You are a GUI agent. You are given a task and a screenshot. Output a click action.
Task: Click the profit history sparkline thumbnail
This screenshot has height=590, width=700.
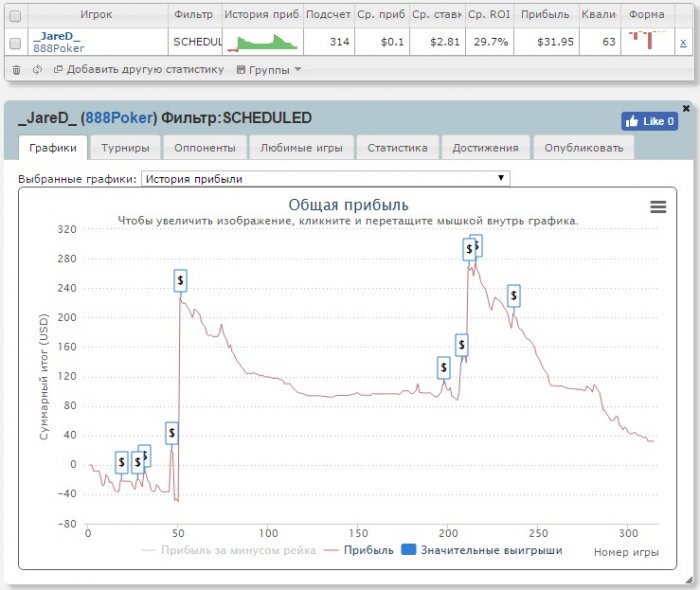[262, 42]
